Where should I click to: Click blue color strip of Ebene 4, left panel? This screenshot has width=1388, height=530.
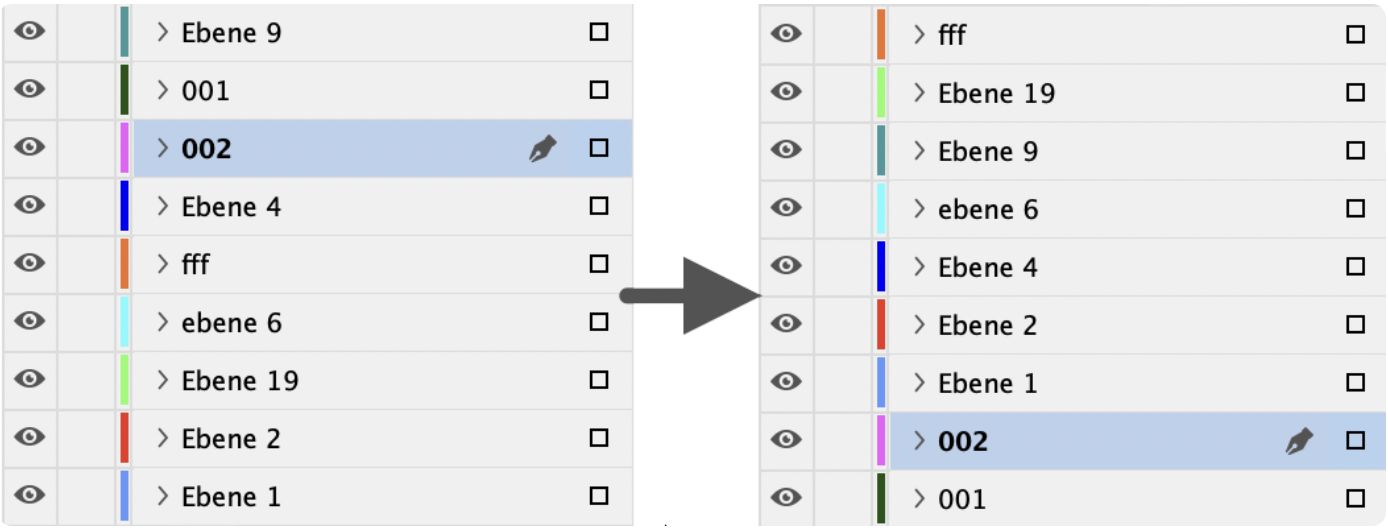coord(124,206)
